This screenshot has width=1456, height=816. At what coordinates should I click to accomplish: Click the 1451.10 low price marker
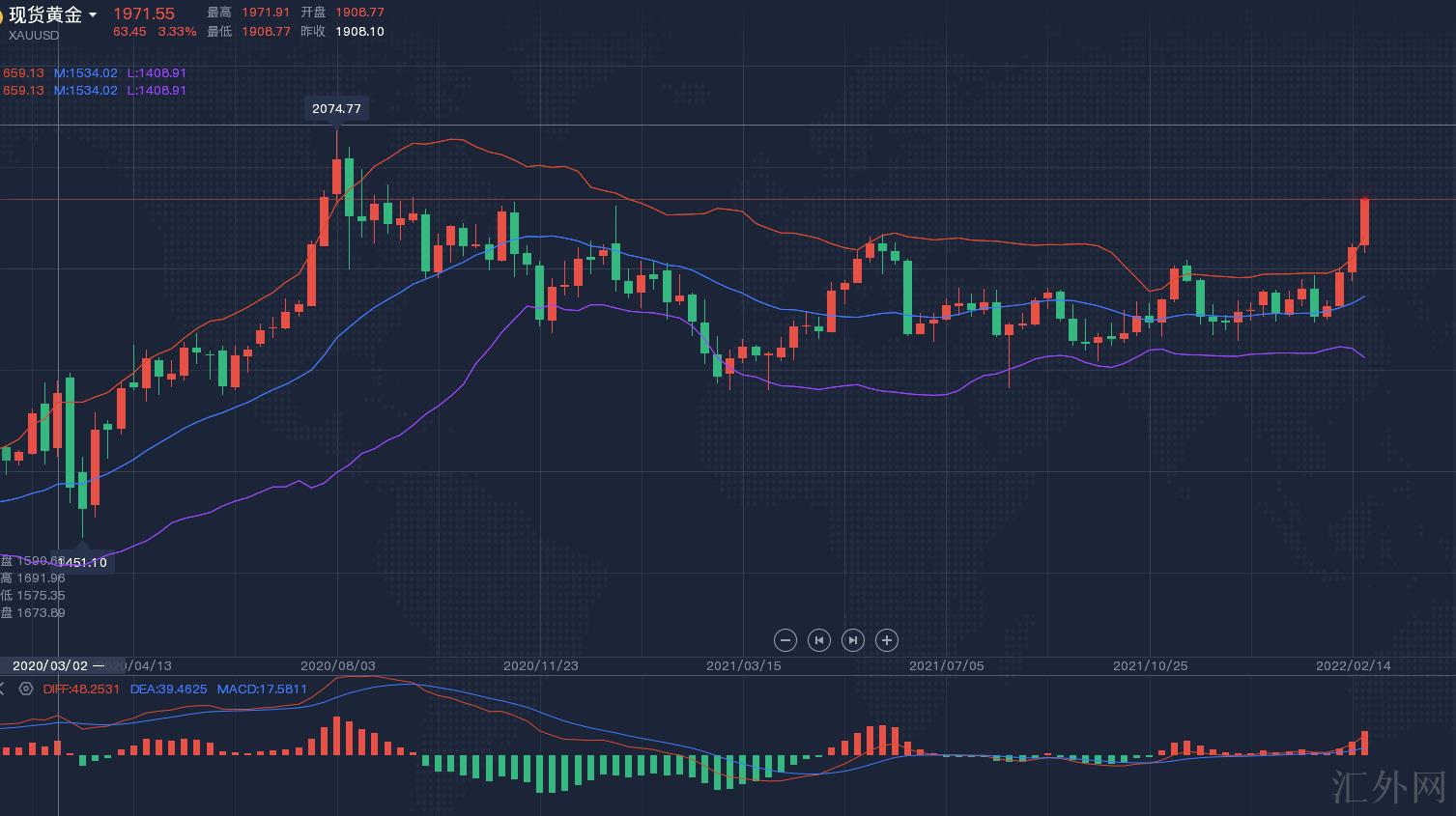83,562
